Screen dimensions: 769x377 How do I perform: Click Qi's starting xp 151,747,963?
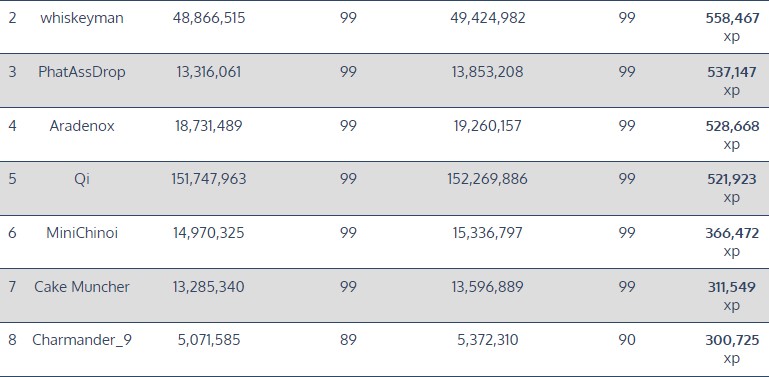click(x=209, y=179)
